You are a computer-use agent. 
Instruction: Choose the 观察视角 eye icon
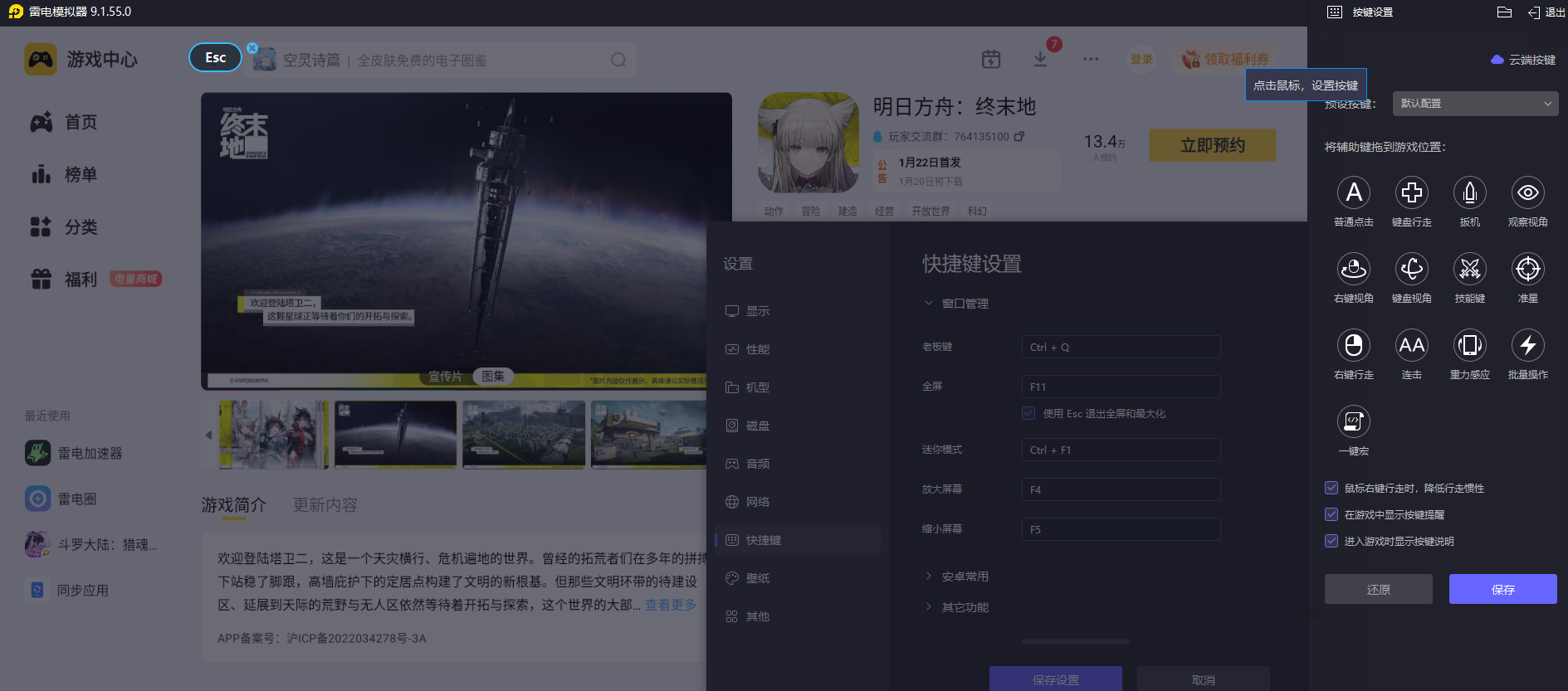coord(1527,193)
